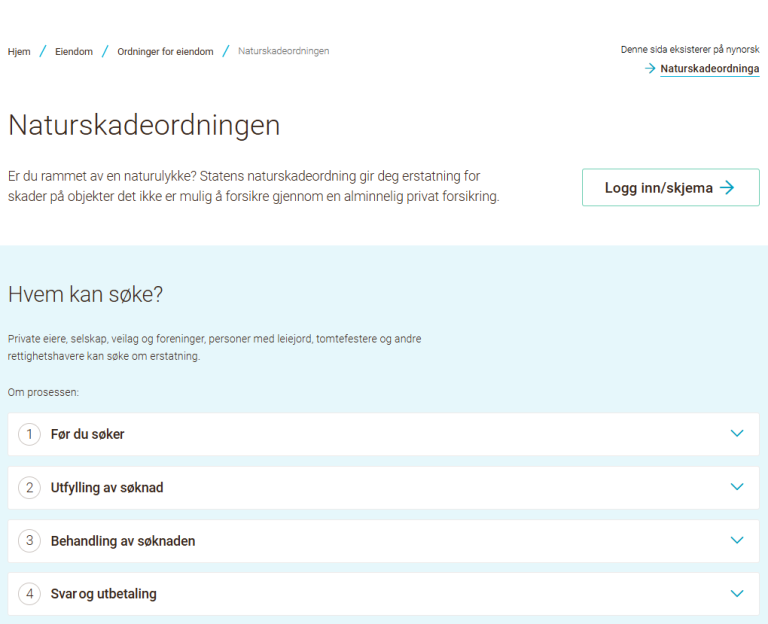Click the 'Før du søker' section title
The image size is (768, 624).
[x=87, y=434]
